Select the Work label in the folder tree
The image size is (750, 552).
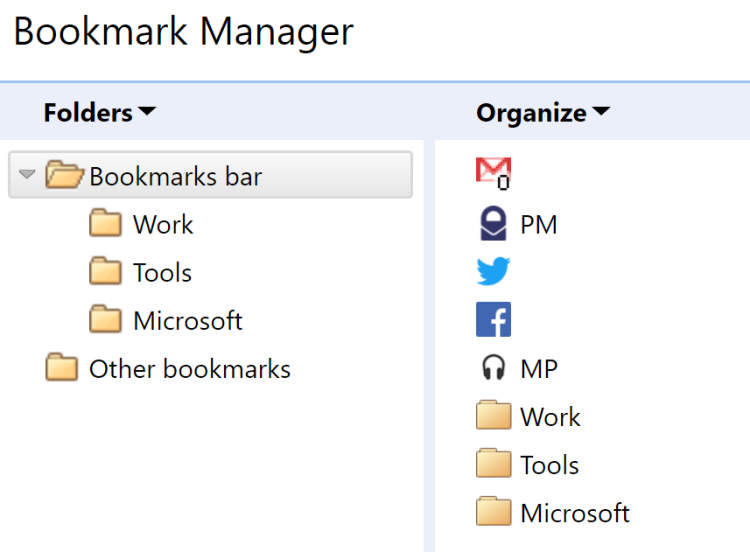tap(163, 224)
